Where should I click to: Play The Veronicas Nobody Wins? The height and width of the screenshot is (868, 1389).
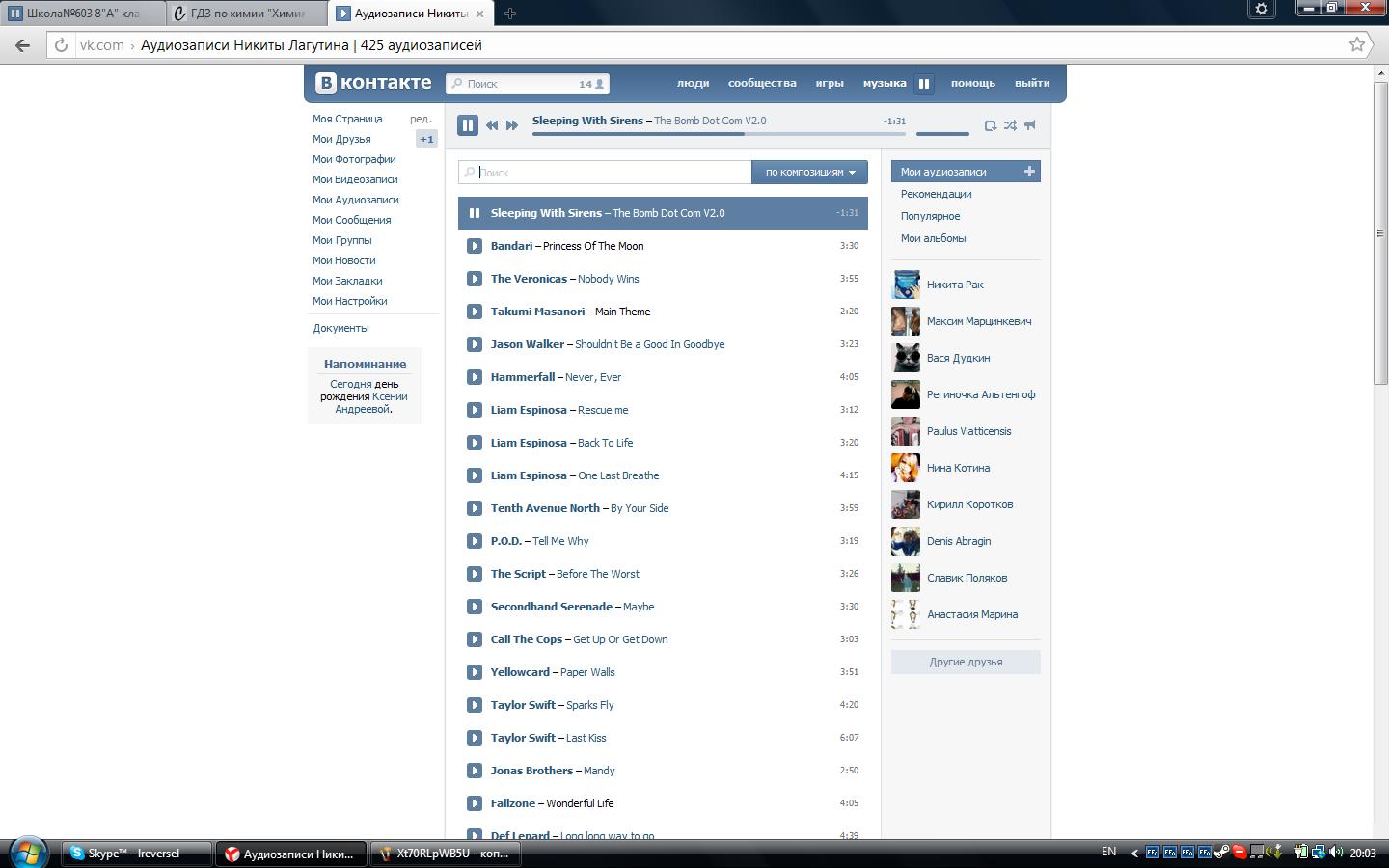point(475,279)
